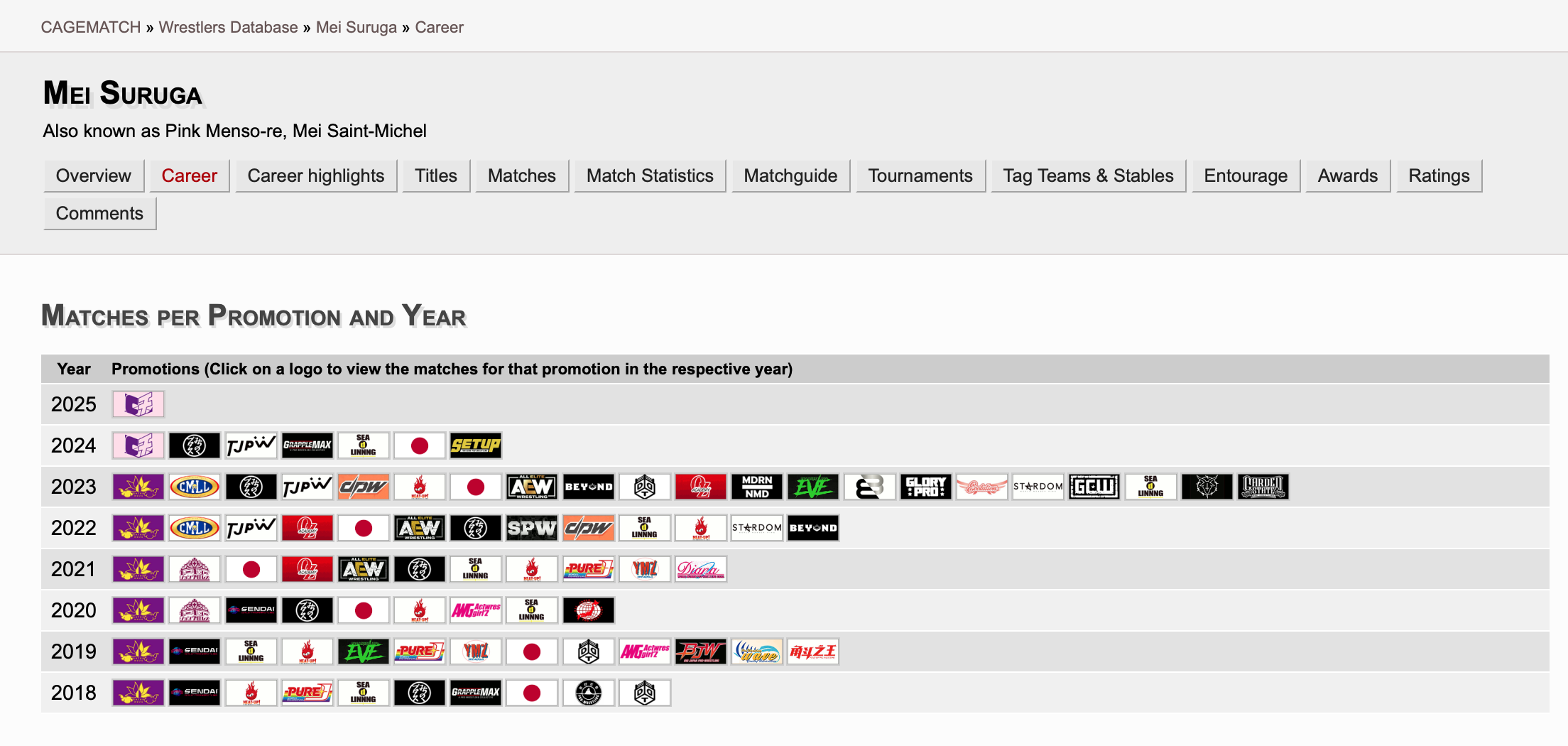This screenshot has height=746, width=1568.
Task: Open the Awards tab
Action: point(1348,175)
